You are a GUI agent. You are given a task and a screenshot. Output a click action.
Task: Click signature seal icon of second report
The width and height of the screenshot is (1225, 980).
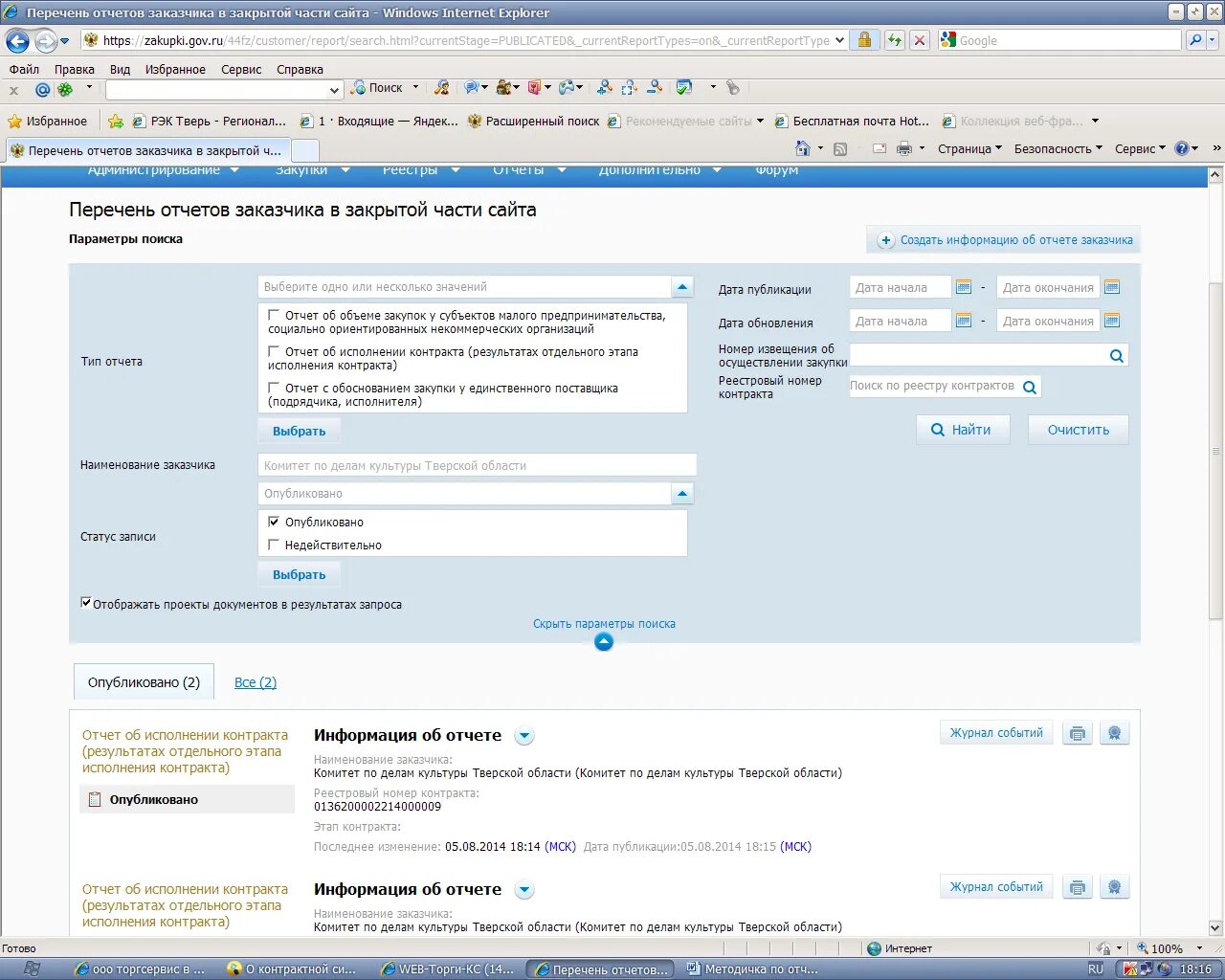click(1114, 887)
